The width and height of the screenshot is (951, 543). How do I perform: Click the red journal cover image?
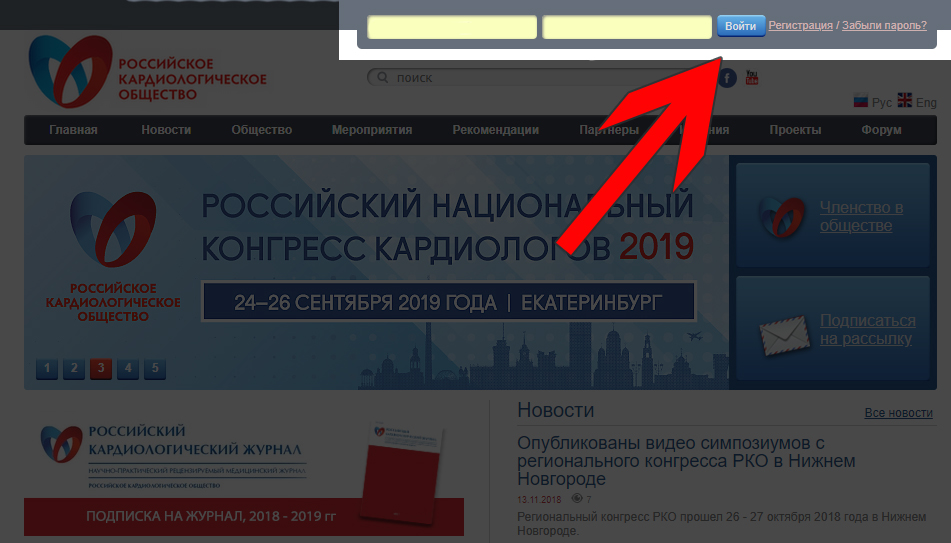pos(402,472)
